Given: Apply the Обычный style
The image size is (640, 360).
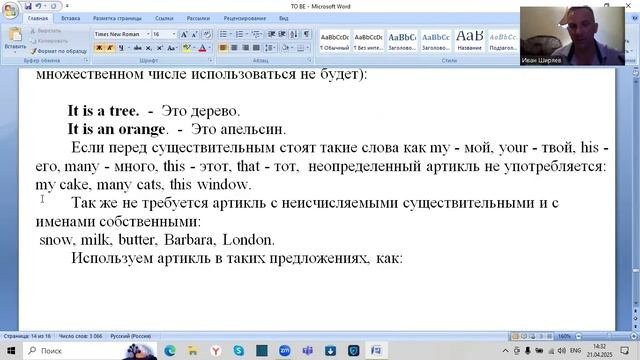Looking at the screenshot, I should tap(334, 41).
